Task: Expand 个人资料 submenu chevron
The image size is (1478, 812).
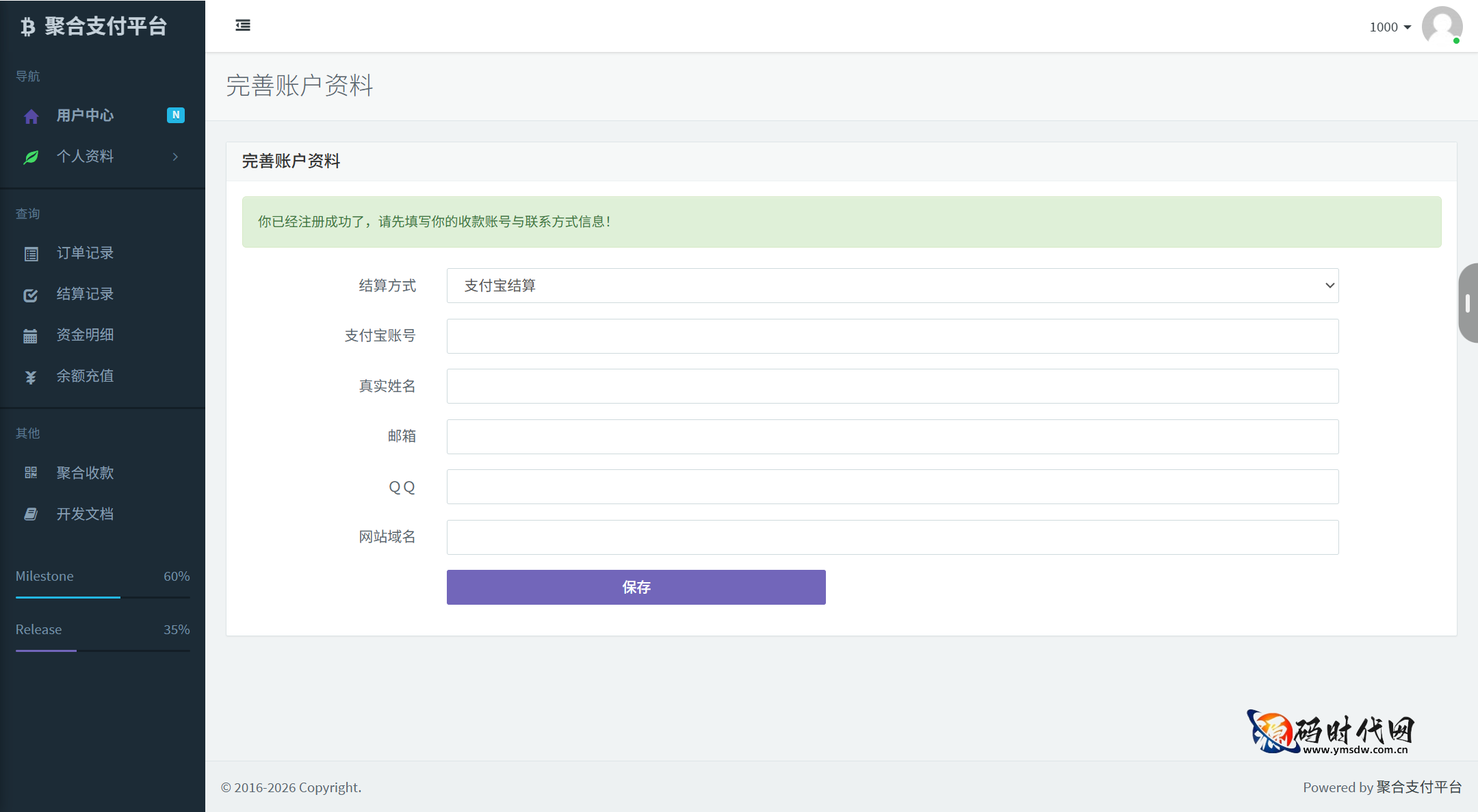Action: point(175,157)
